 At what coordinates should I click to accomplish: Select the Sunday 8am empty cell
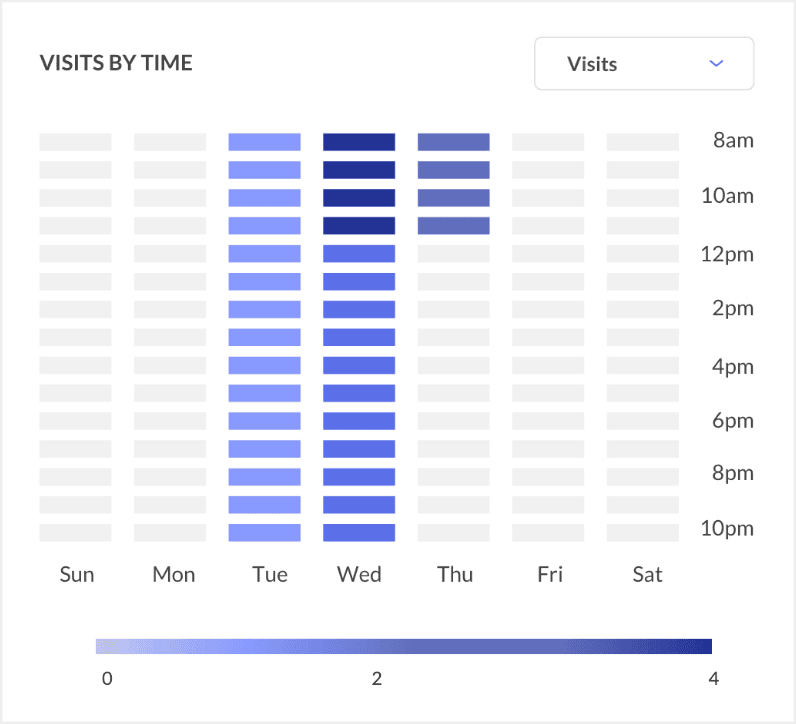point(75,142)
